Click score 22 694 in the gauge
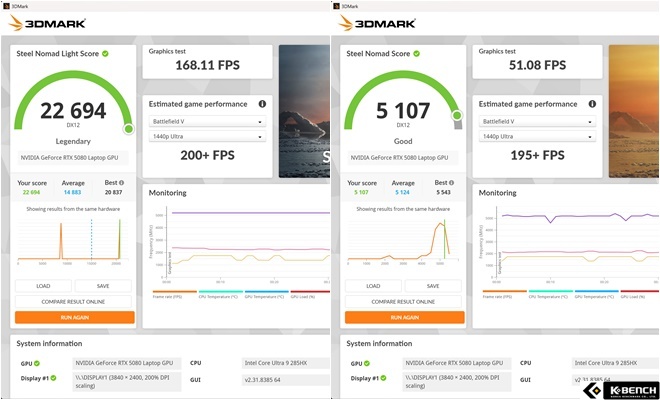This screenshot has width=660, height=400. [73, 111]
